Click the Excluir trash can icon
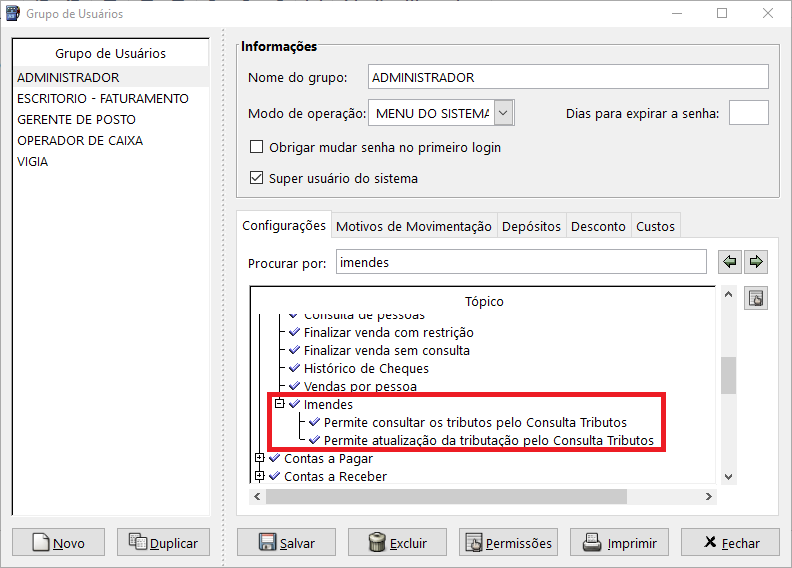Screen dimensions: 792x568 [377, 543]
